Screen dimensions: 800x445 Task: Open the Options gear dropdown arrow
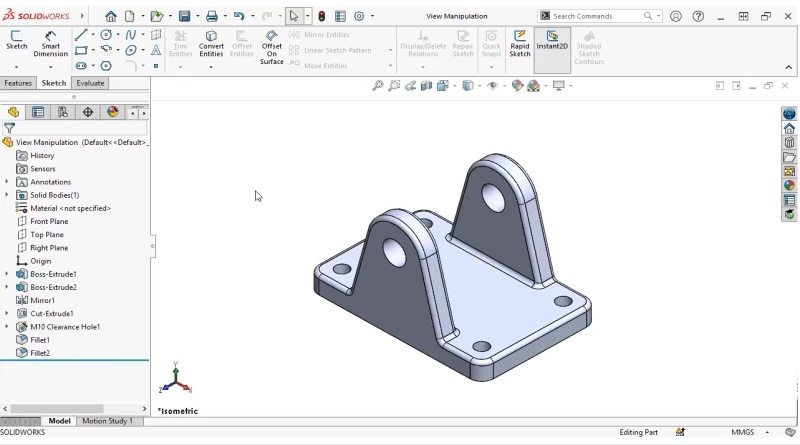(x=373, y=16)
